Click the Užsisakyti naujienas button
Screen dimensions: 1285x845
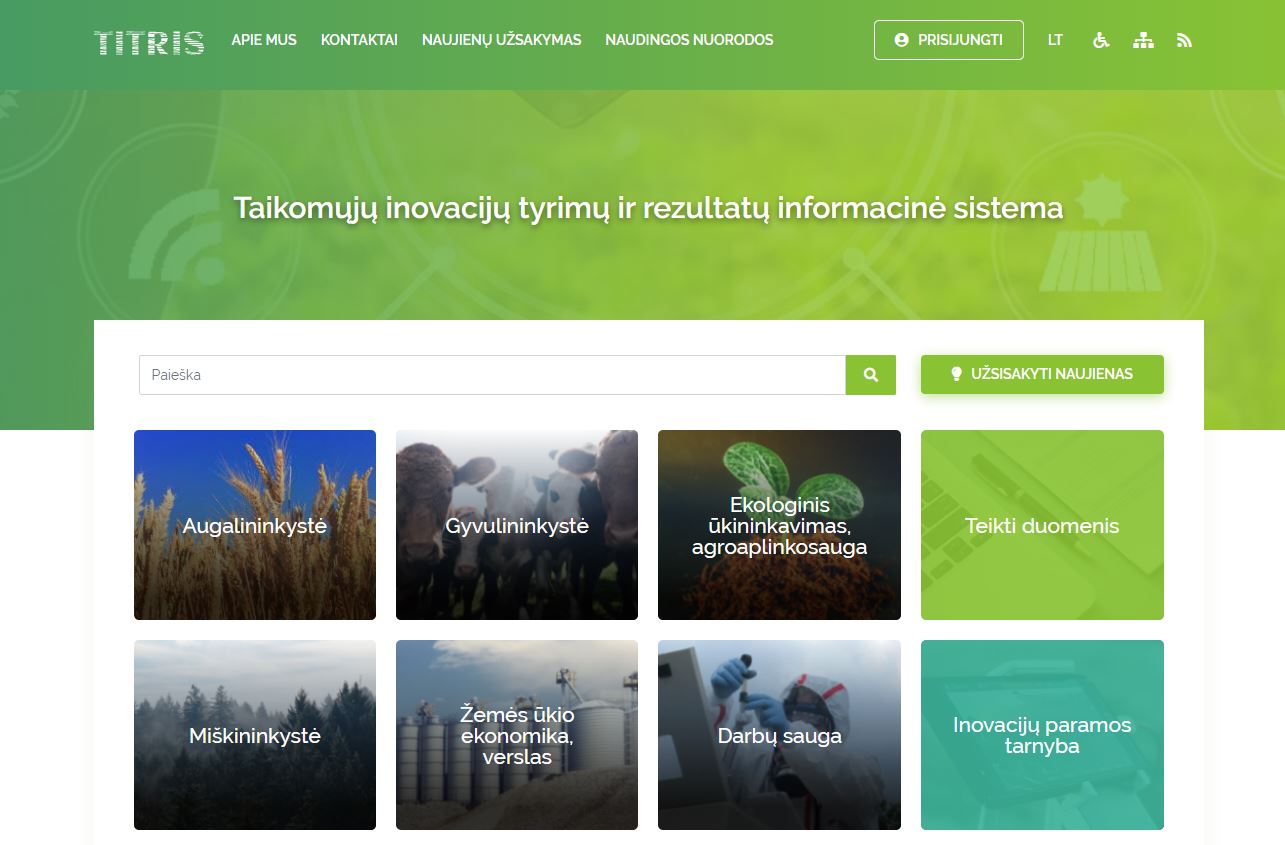pos(1042,374)
